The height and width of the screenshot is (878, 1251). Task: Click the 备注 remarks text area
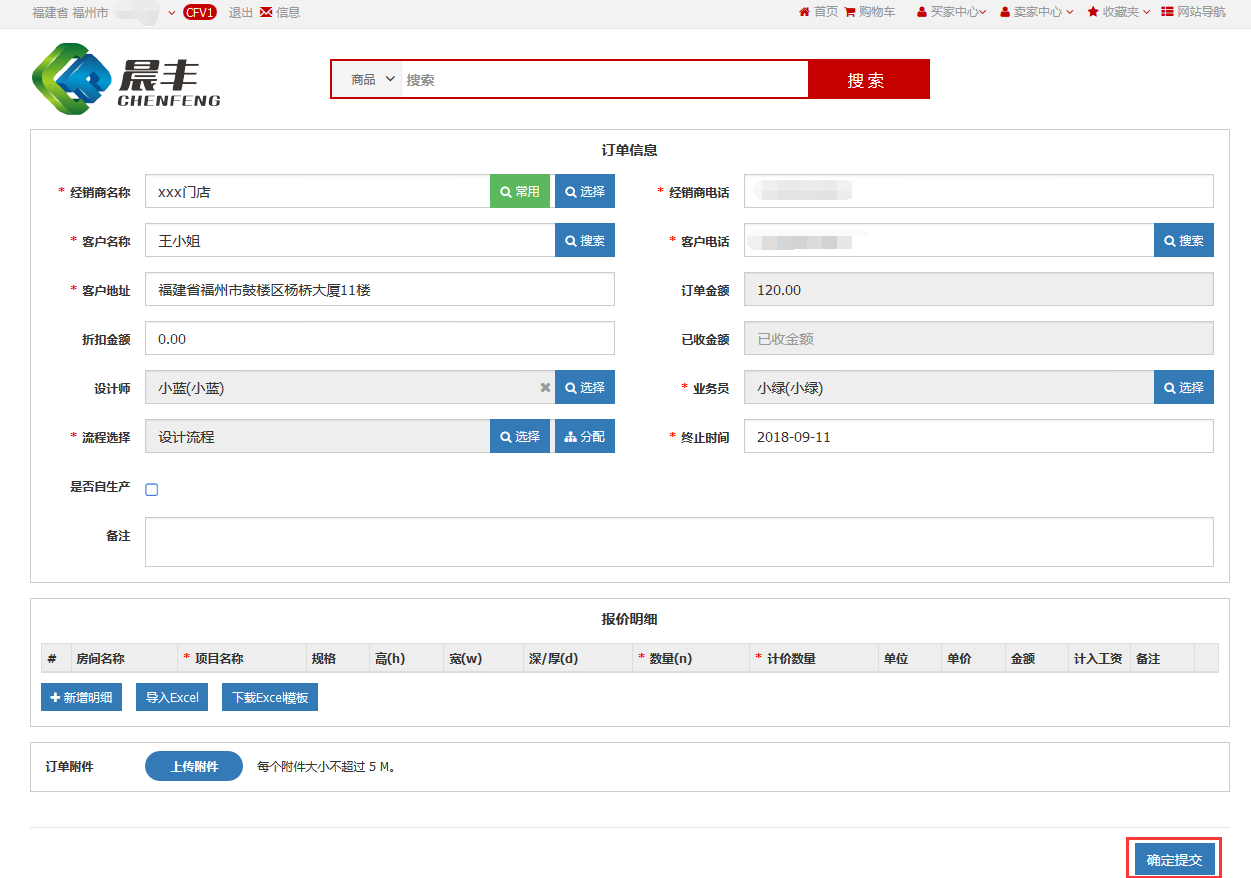coord(679,542)
